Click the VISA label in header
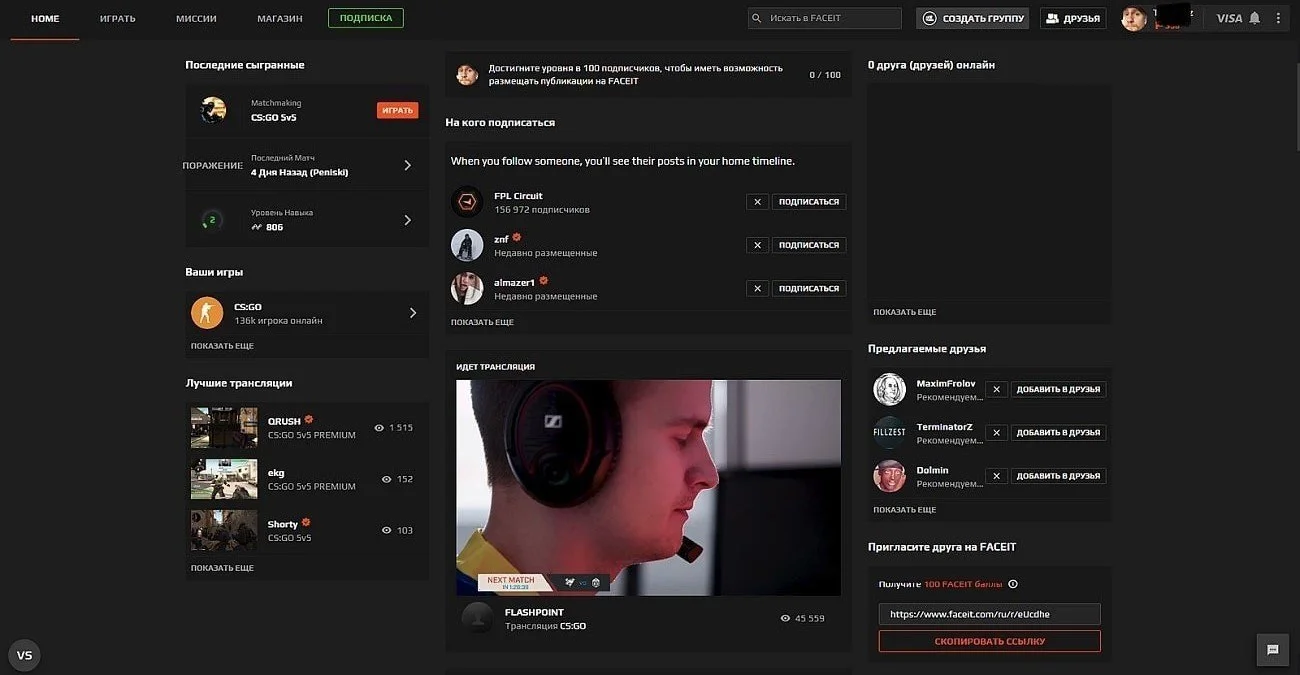The width and height of the screenshot is (1300, 675). [x=1229, y=18]
